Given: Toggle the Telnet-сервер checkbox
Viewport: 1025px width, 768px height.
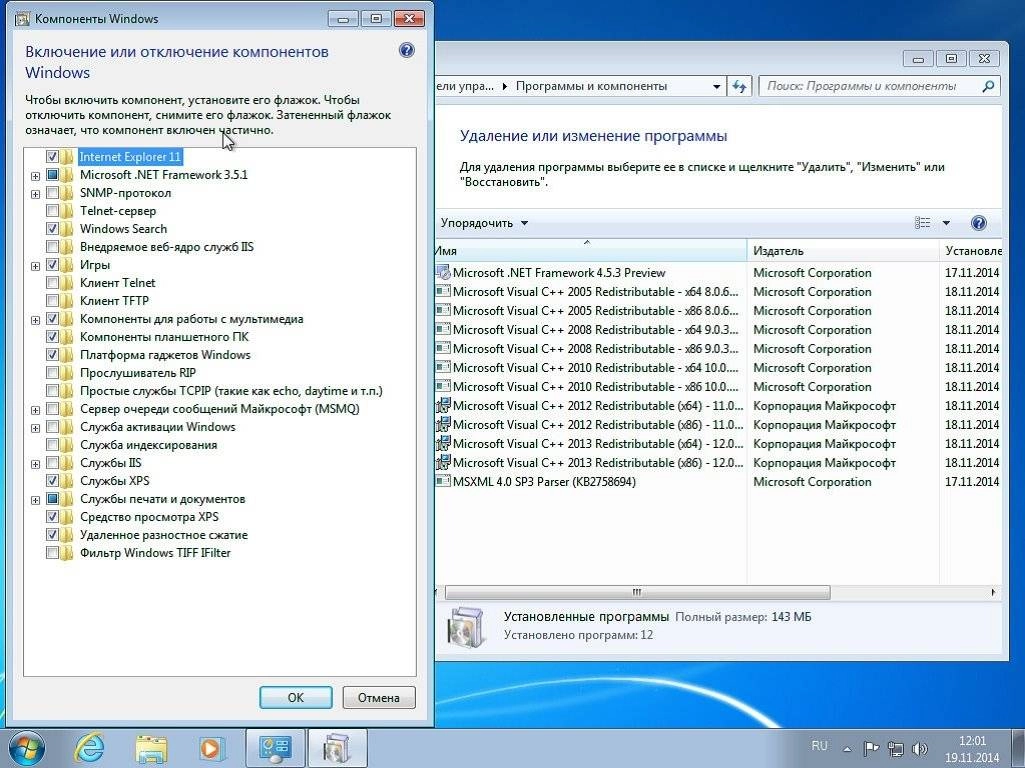Looking at the screenshot, I should click(52, 210).
